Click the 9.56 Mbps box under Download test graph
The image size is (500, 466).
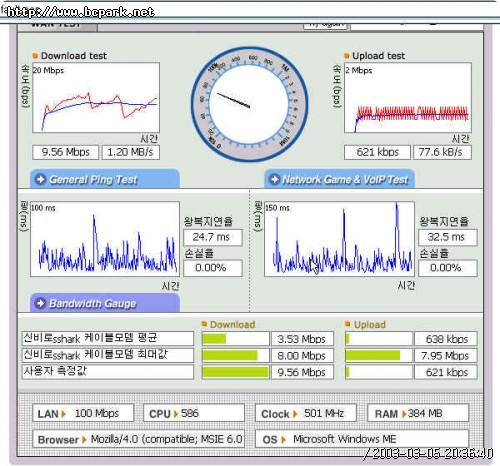coord(66,152)
